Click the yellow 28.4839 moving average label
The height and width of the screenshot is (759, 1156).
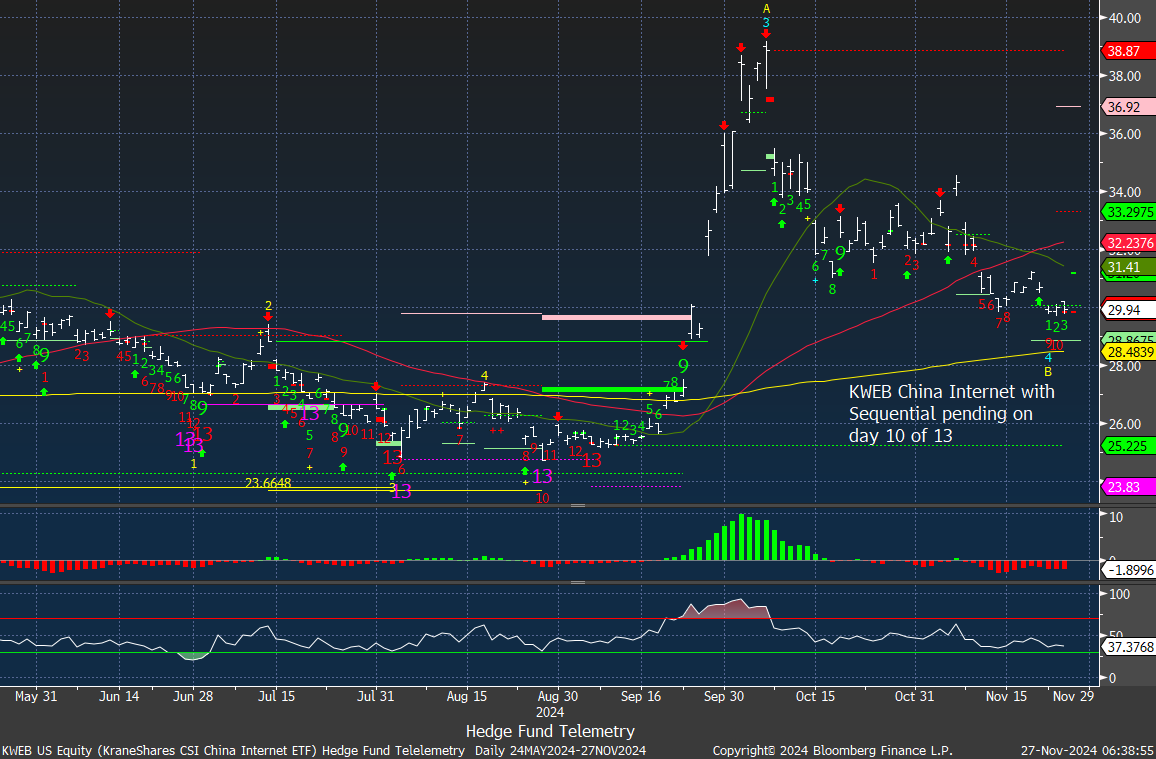pos(1129,352)
